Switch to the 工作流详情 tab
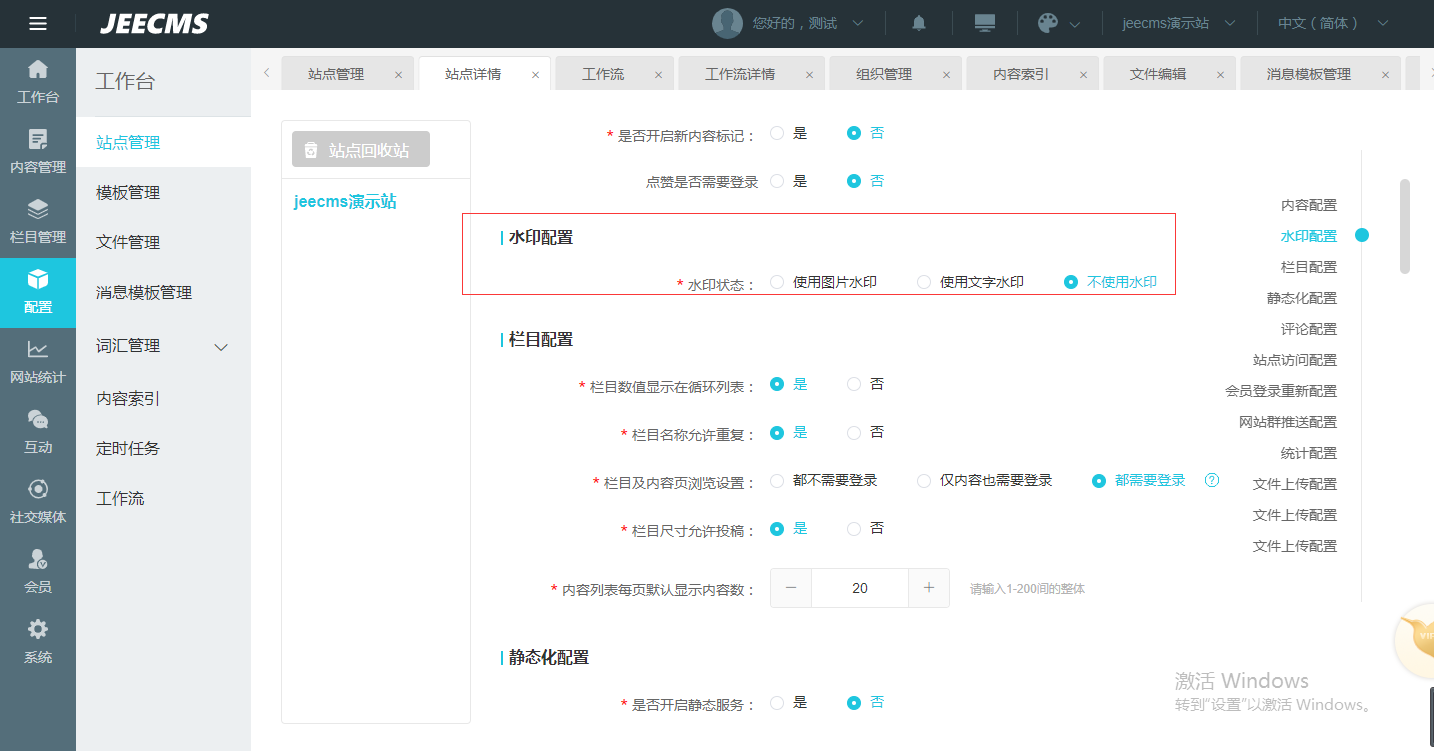The height and width of the screenshot is (751, 1434). (x=739, y=74)
